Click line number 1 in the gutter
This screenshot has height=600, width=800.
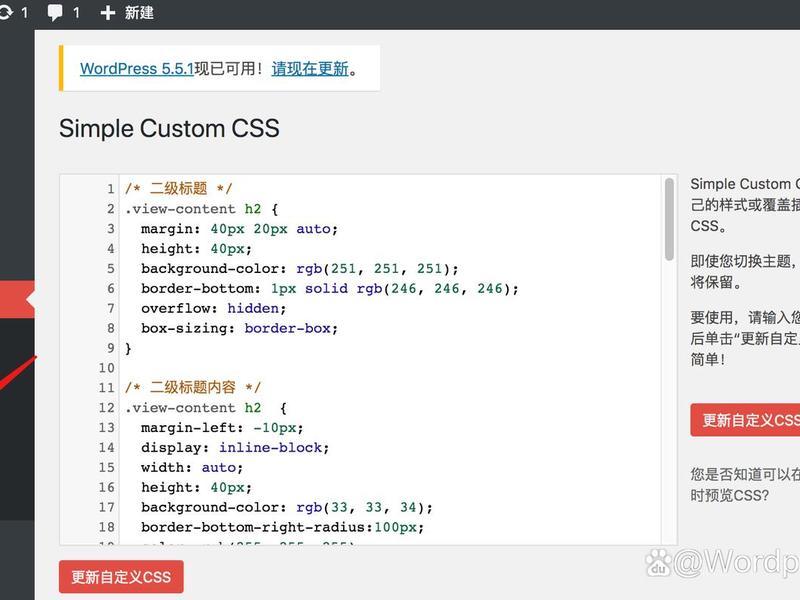click(111, 189)
